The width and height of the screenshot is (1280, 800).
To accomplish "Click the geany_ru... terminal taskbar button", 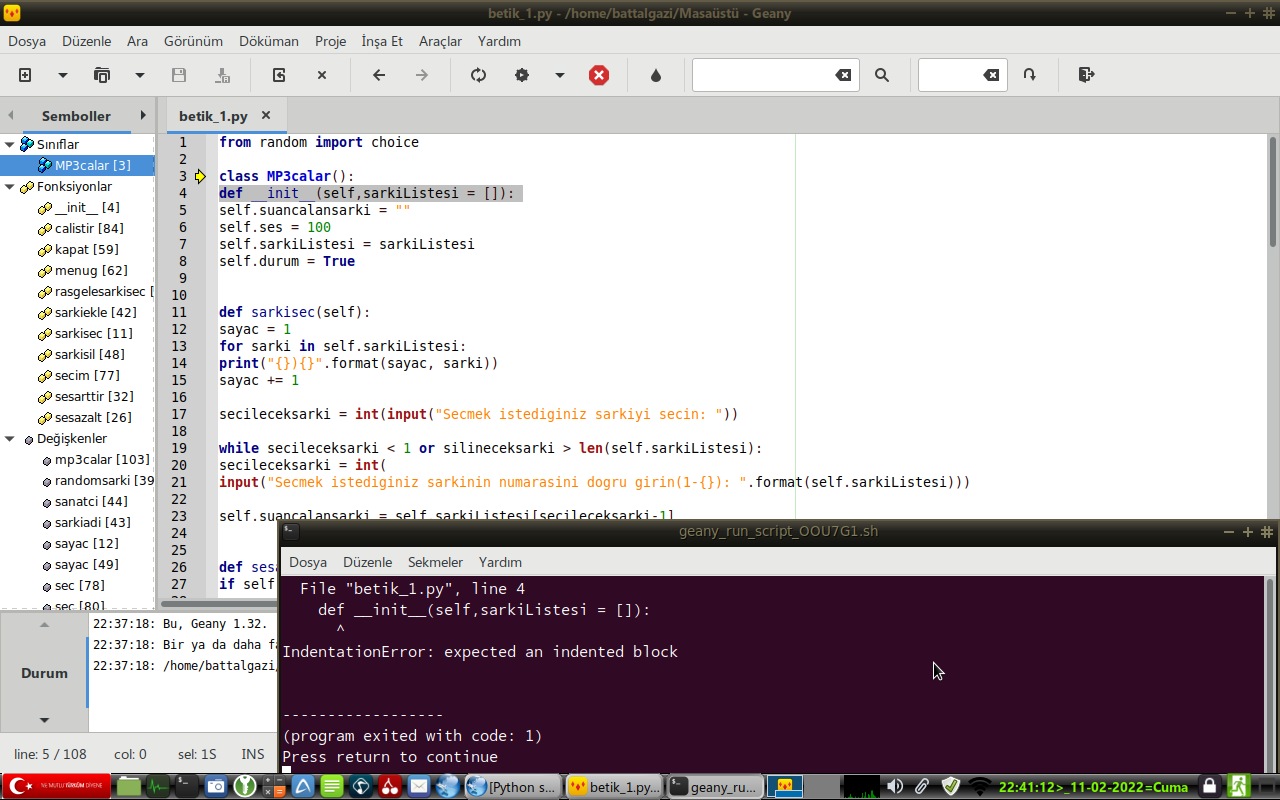I will 715,787.
